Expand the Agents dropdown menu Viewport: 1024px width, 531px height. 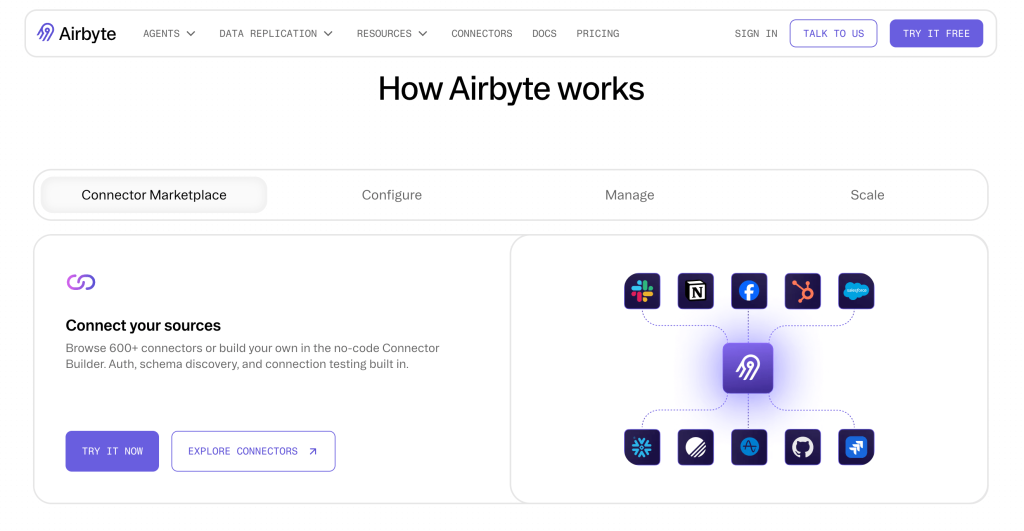pos(169,33)
